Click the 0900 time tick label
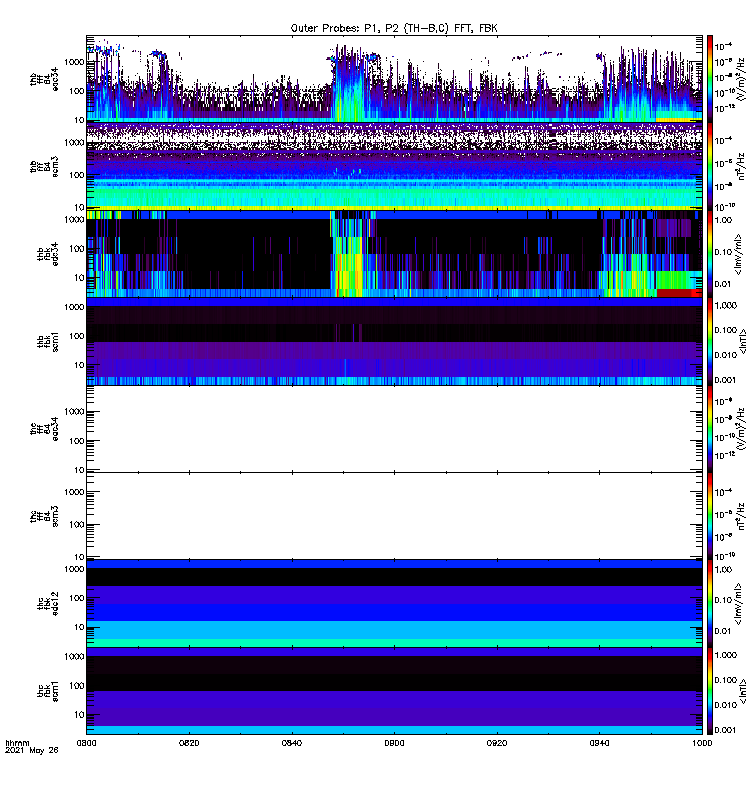 pos(394,743)
